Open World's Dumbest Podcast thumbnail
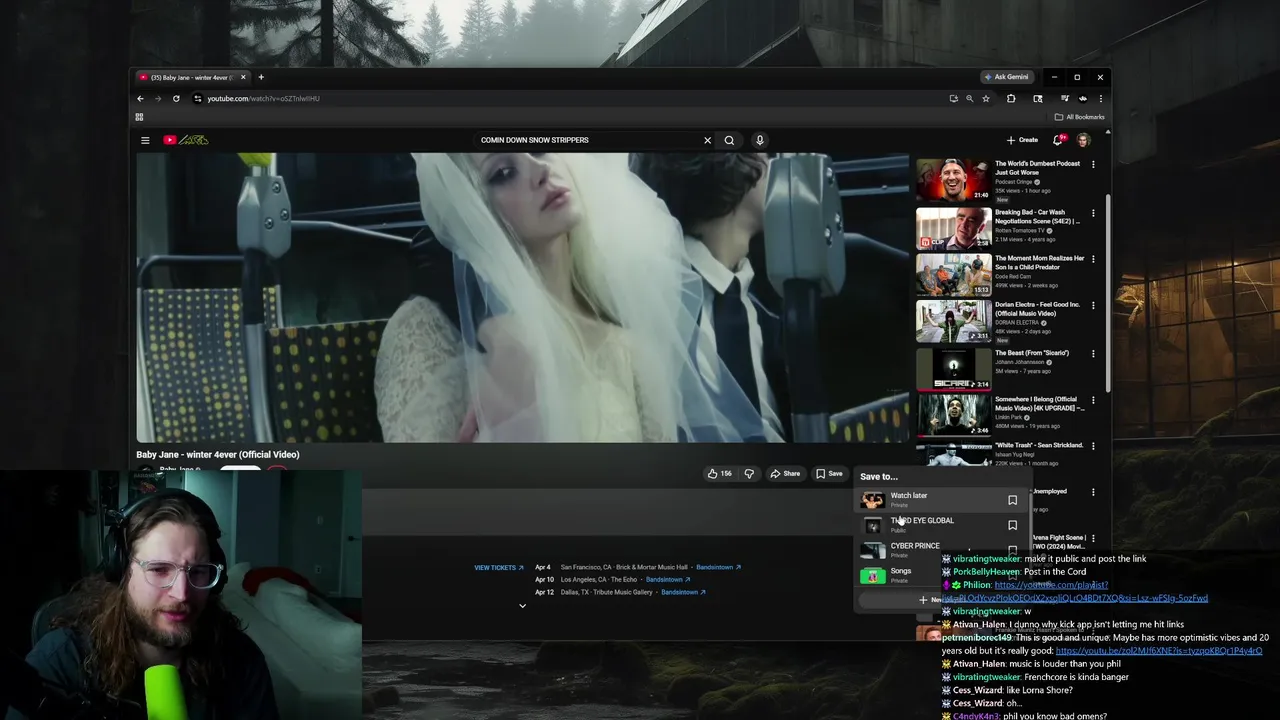This screenshot has width=1280, height=720. (x=954, y=178)
